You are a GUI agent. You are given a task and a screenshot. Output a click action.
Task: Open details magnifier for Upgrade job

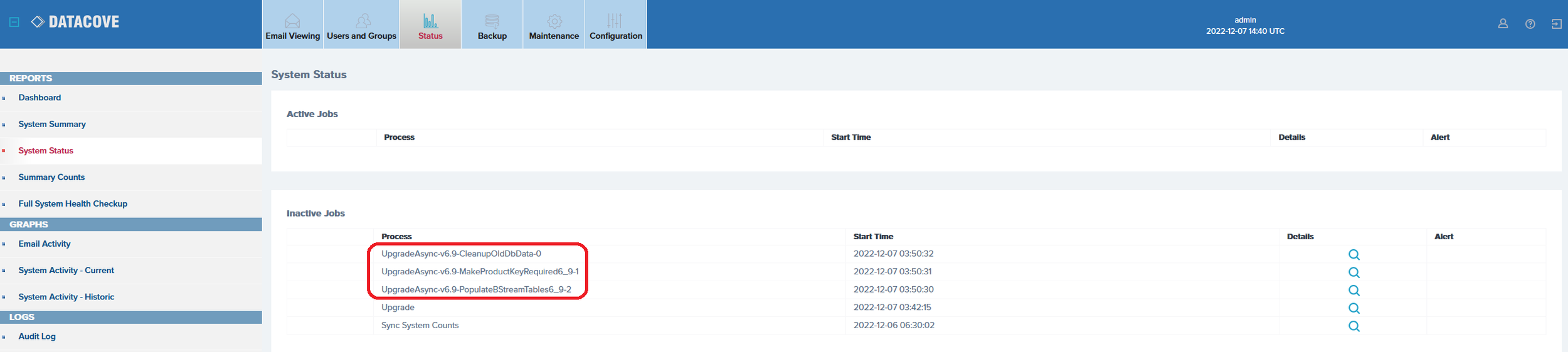(x=1354, y=308)
